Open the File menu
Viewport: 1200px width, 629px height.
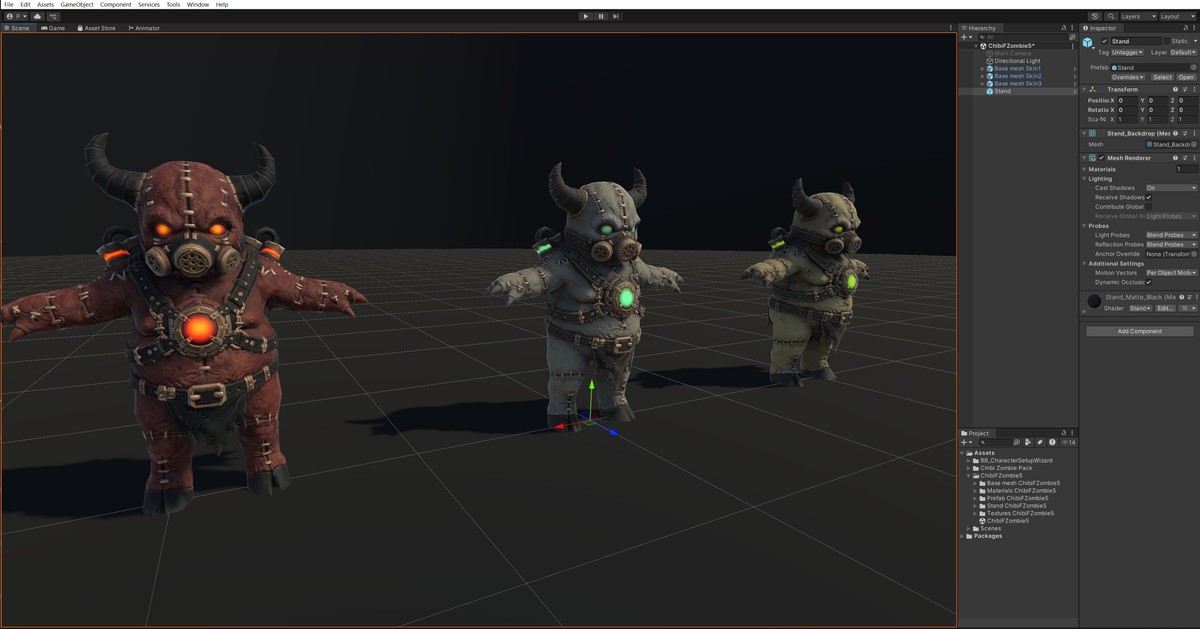coord(9,4)
